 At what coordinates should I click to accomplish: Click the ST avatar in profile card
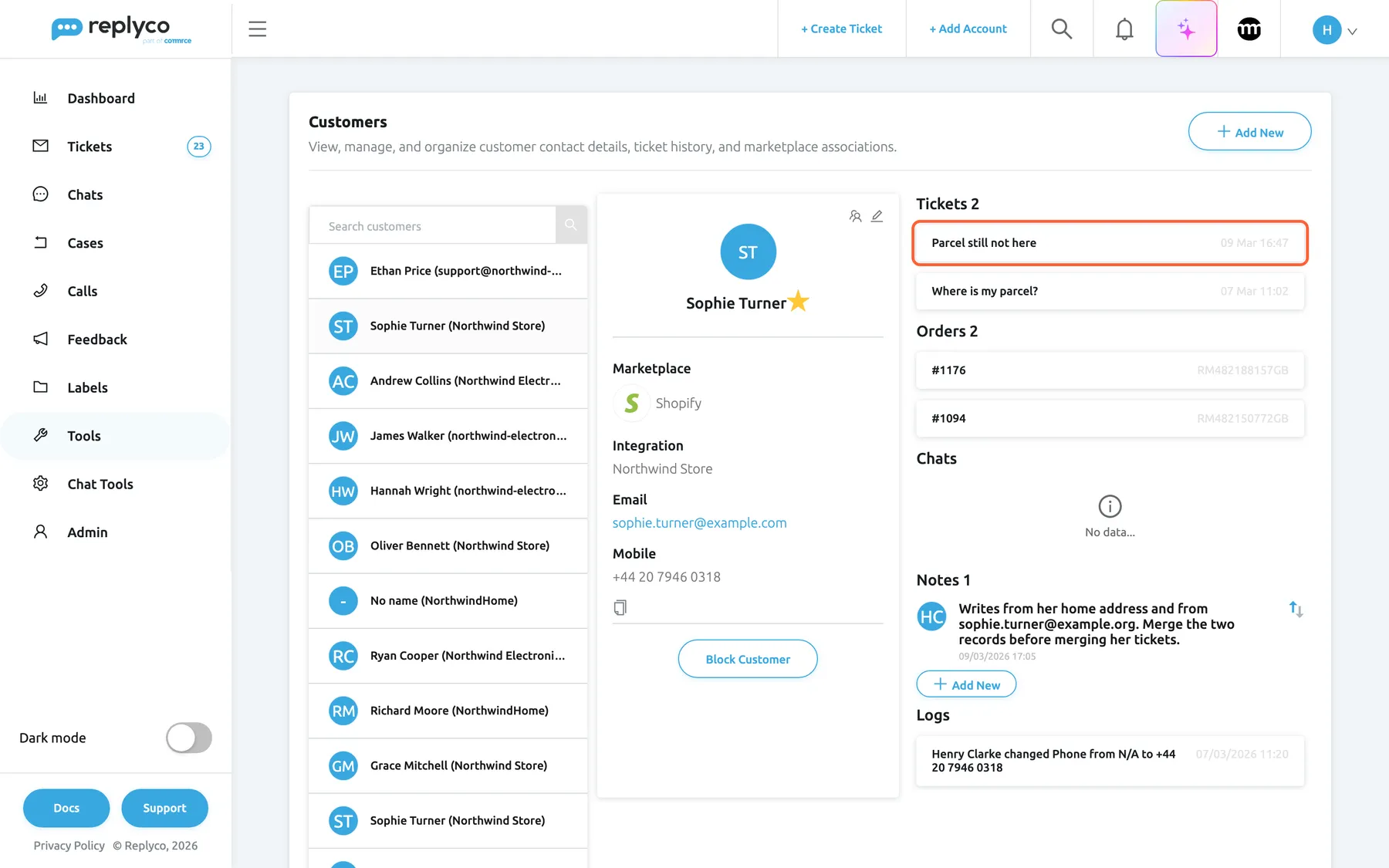pyautogui.click(x=748, y=252)
